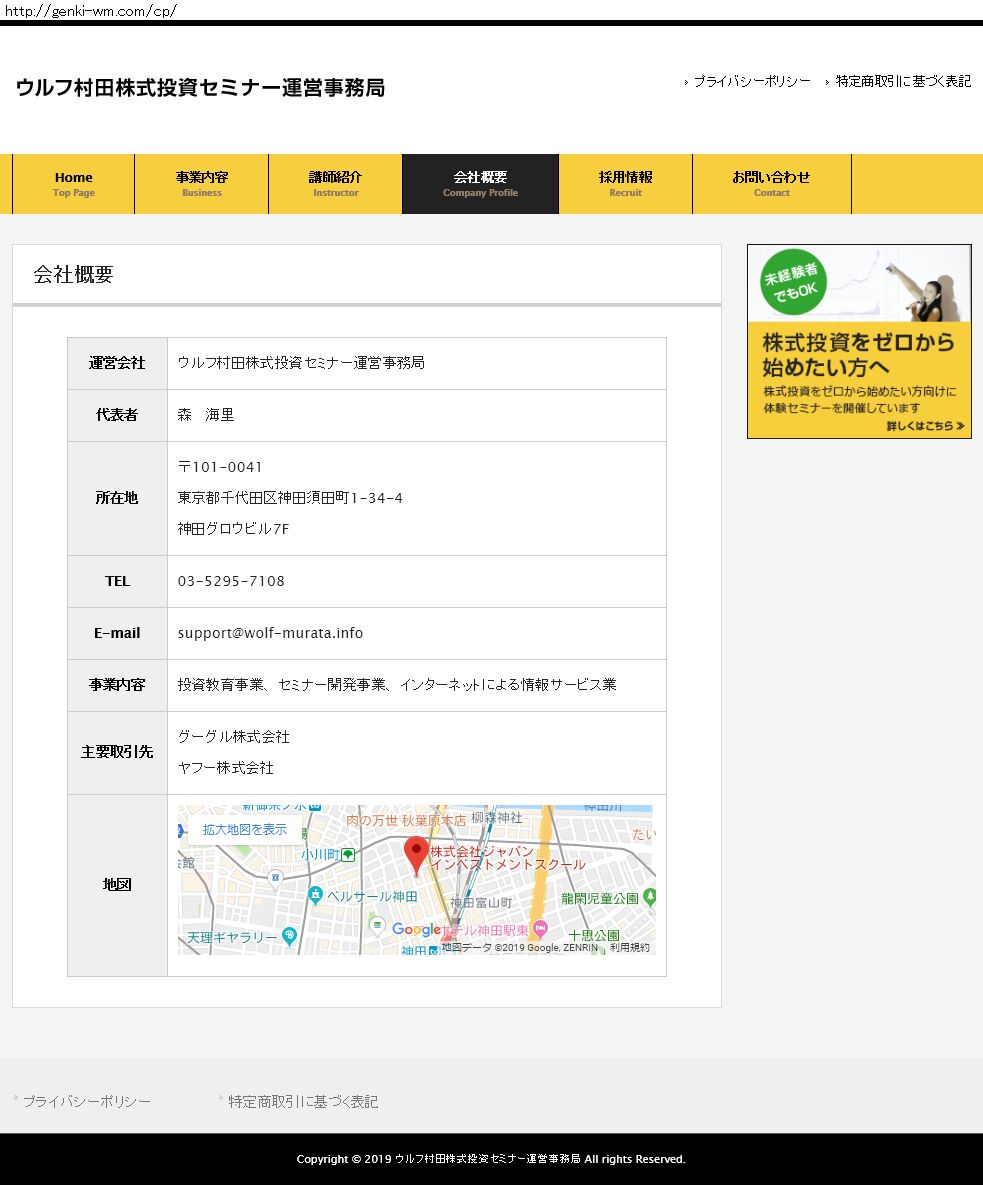983x1185 pixels.
Task: Click the 天理ギャラリー gallery marker icon
Action: point(290,936)
